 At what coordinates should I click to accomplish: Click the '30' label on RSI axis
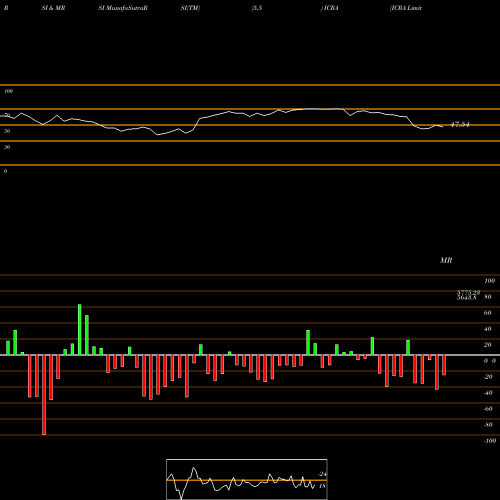pos(7,147)
